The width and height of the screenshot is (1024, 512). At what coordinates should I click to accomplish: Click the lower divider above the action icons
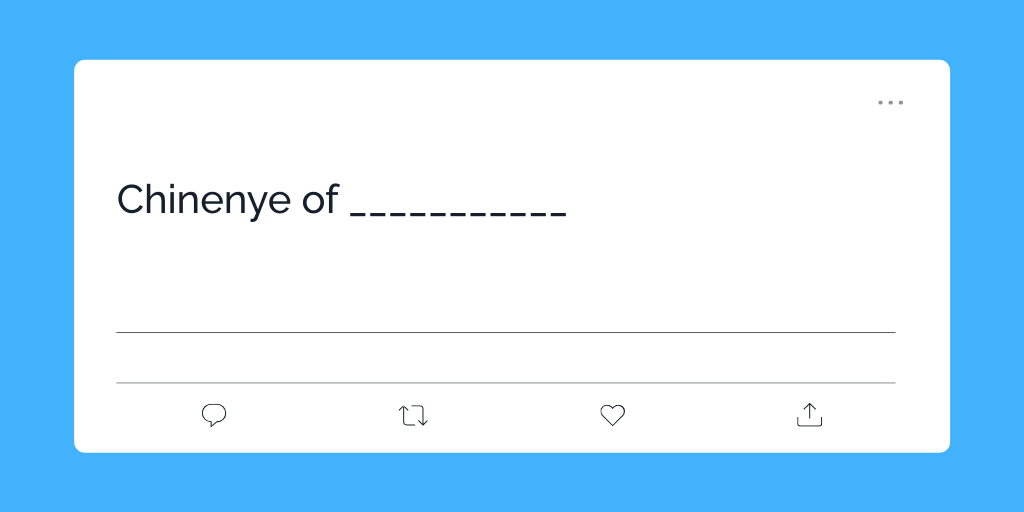505,382
